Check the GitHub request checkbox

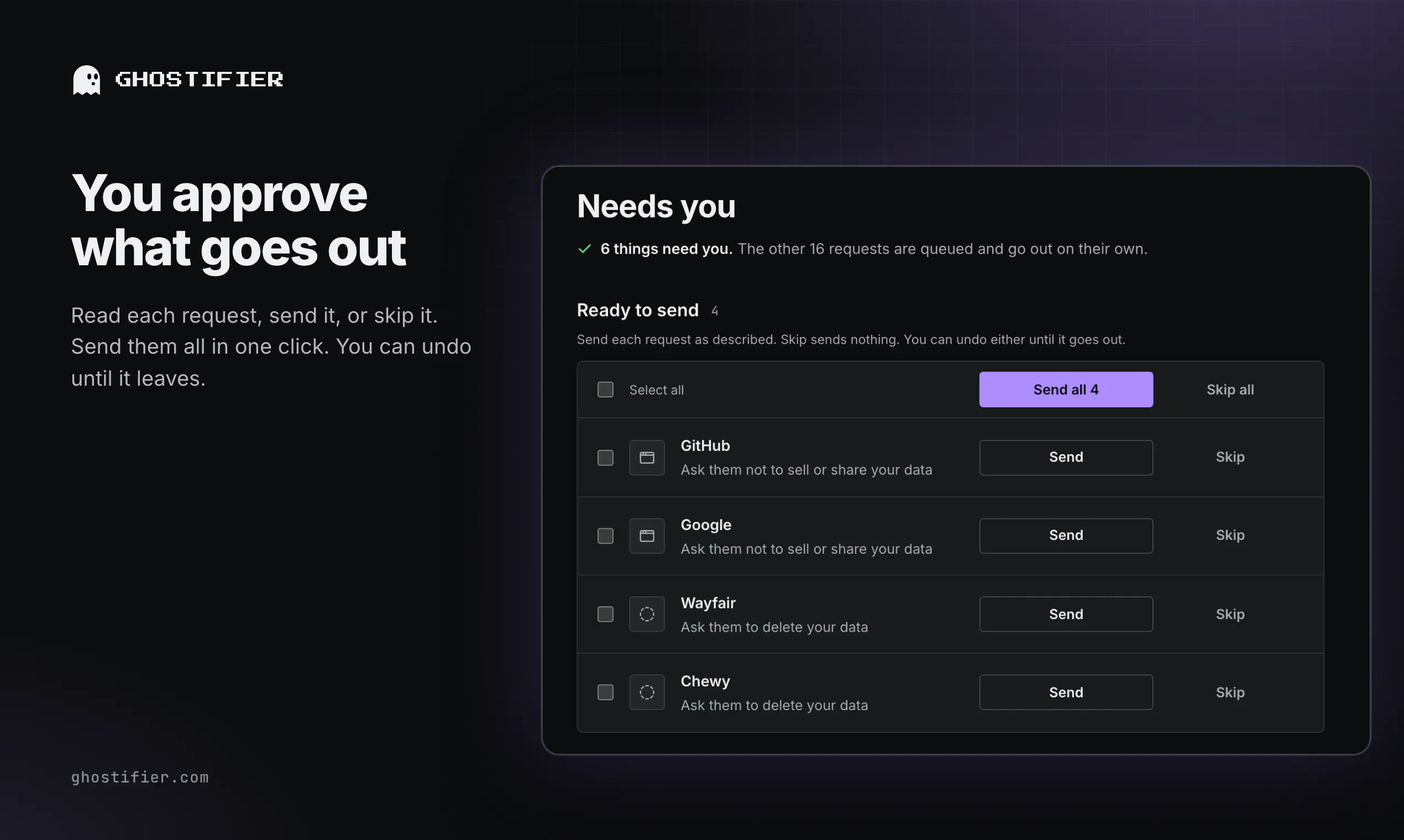[x=605, y=458]
